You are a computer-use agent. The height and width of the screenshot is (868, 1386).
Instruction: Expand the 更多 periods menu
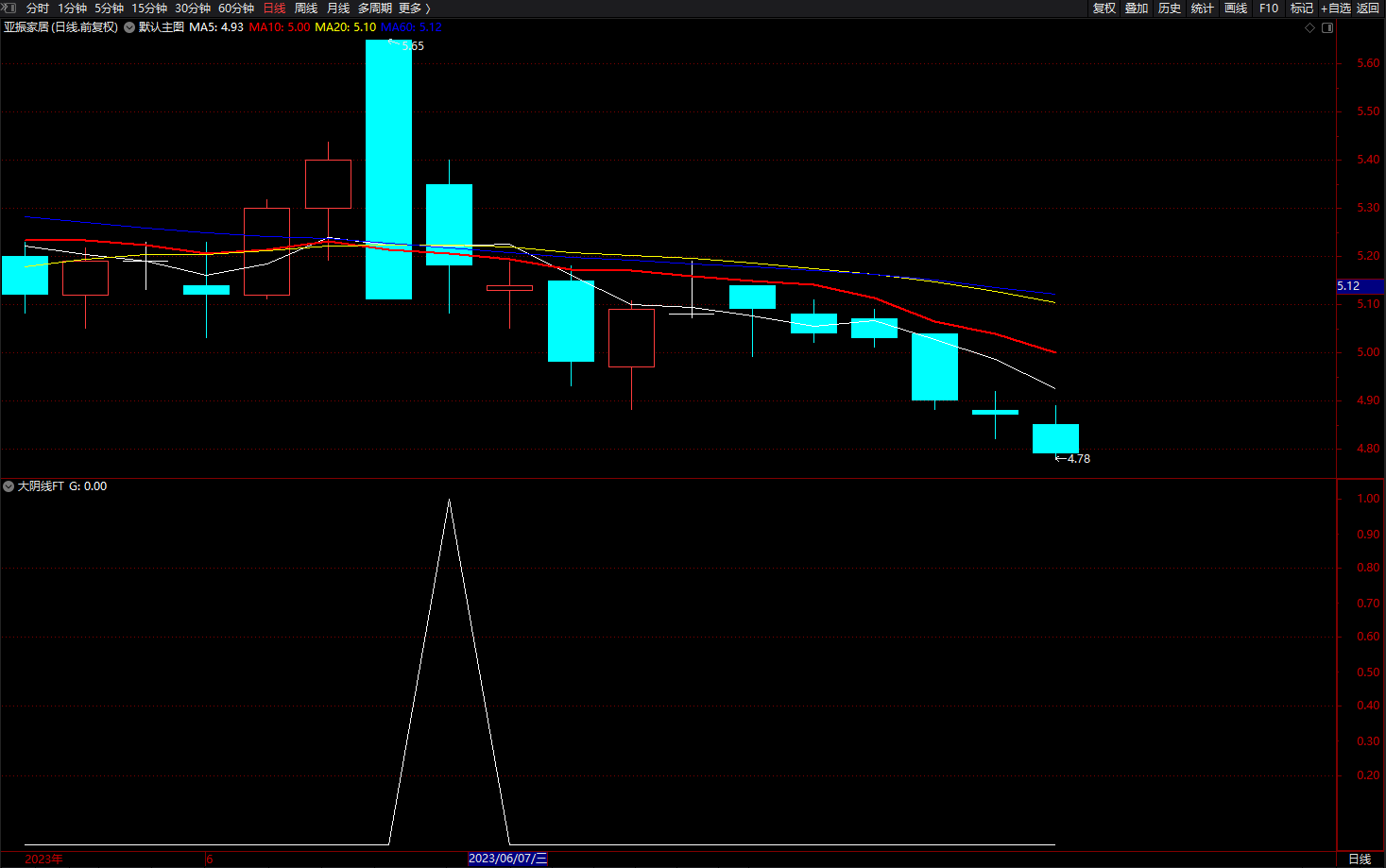(414, 9)
